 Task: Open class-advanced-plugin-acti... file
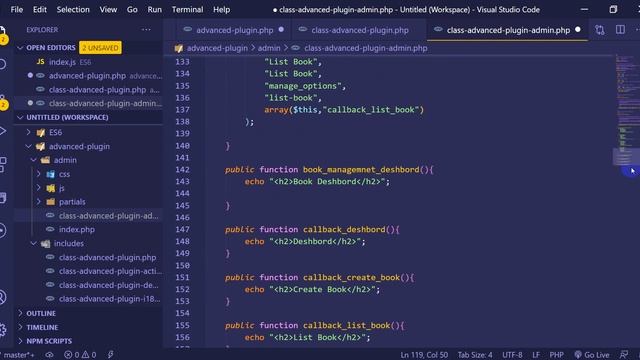click(89, 271)
